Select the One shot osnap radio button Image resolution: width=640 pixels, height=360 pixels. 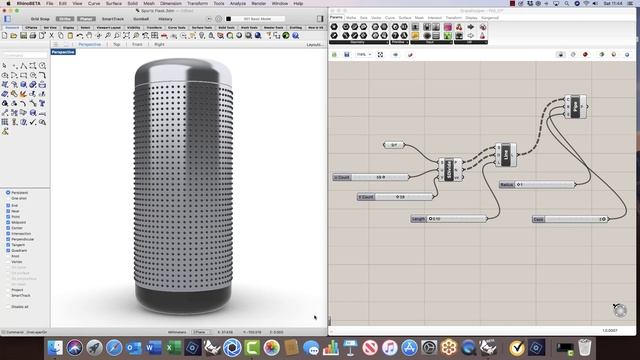[x=8, y=198]
